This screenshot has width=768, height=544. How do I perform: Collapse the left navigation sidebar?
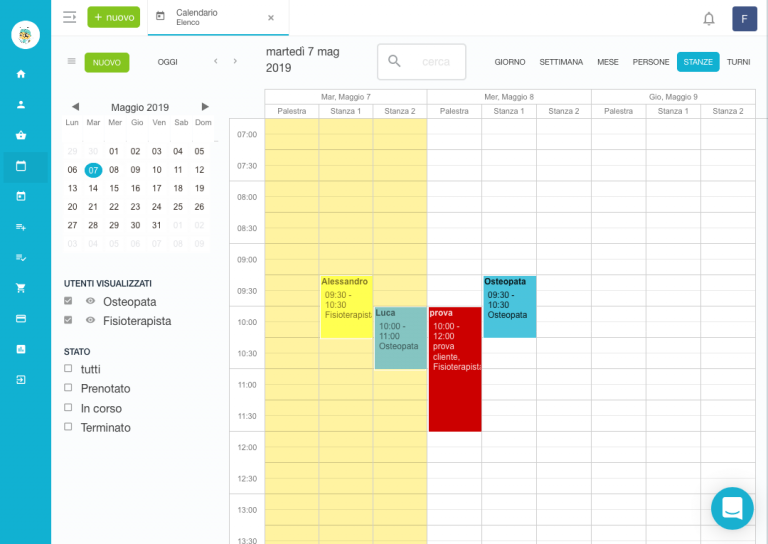pyautogui.click(x=69, y=17)
